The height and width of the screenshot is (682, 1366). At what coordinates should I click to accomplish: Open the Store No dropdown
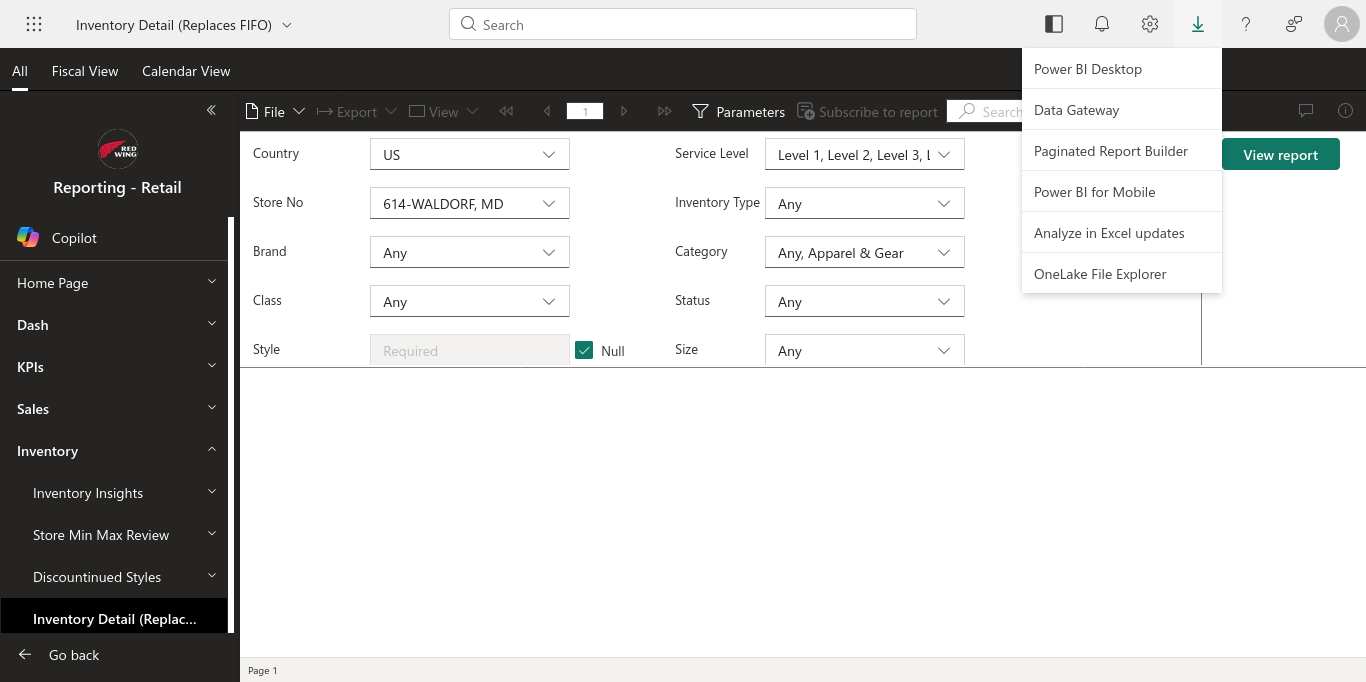pyautogui.click(x=469, y=203)
